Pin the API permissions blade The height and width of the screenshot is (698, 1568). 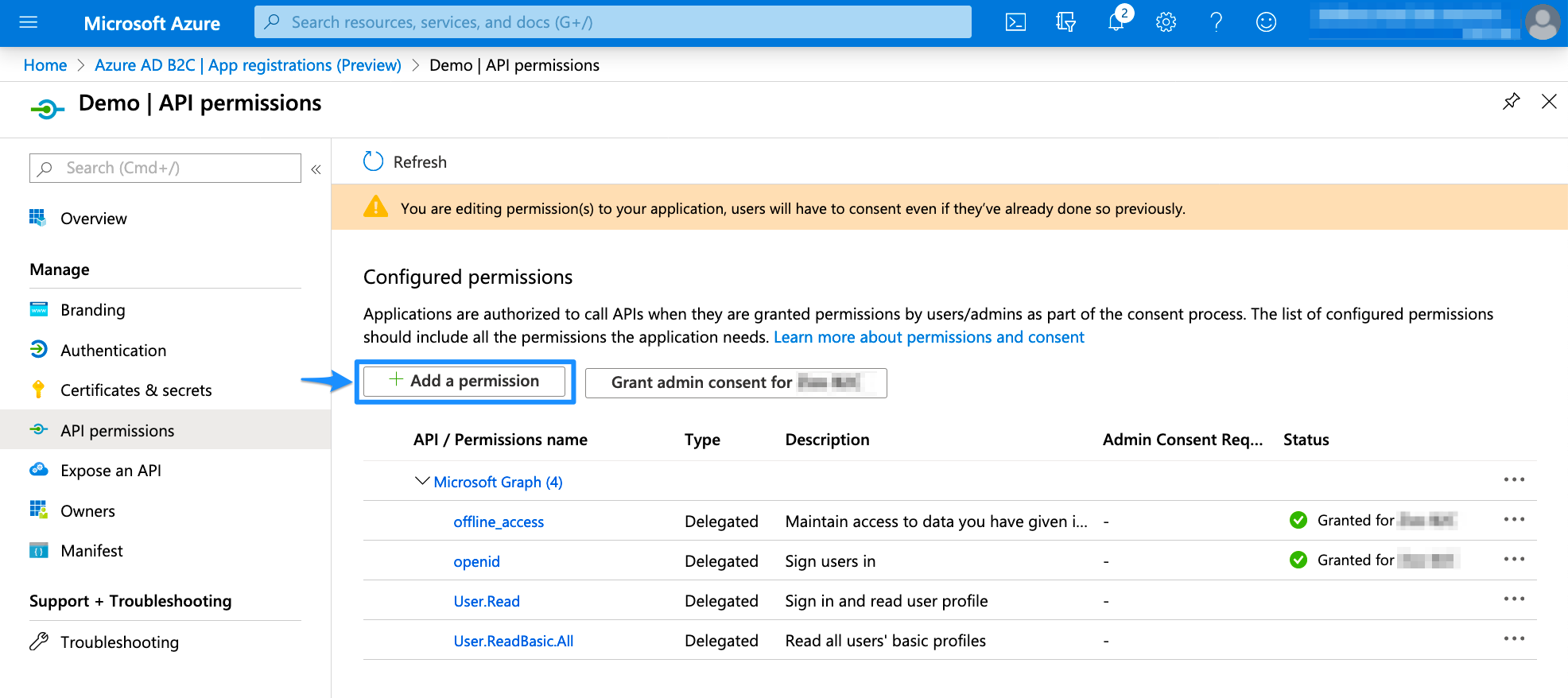1511,102
